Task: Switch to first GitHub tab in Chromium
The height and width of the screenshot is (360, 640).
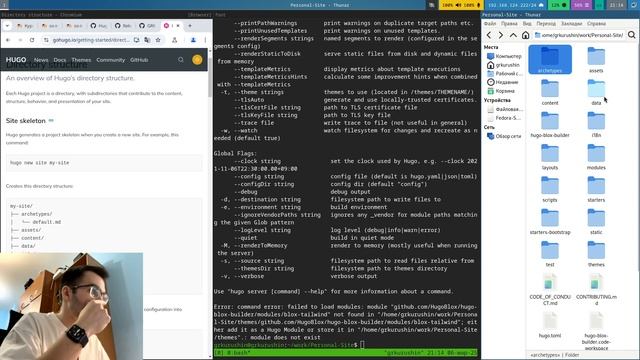Action: pos(98,26)
